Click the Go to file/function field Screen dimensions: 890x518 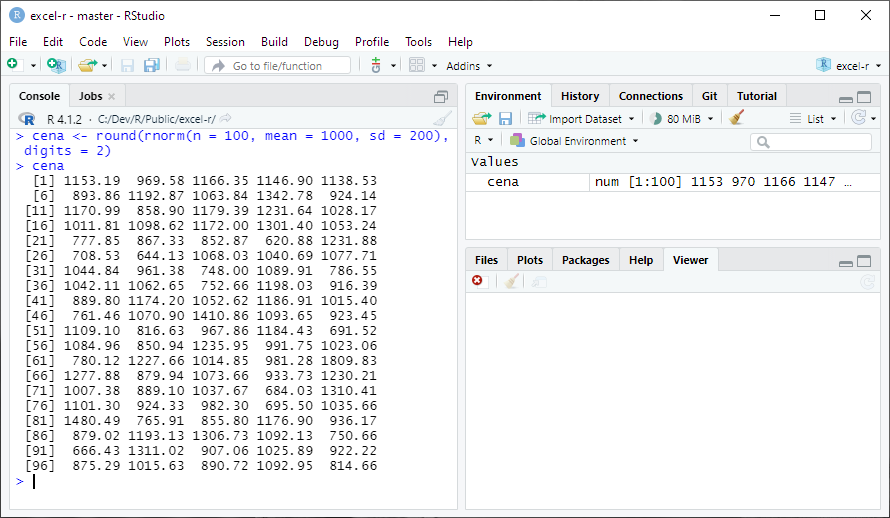[278, 66]
